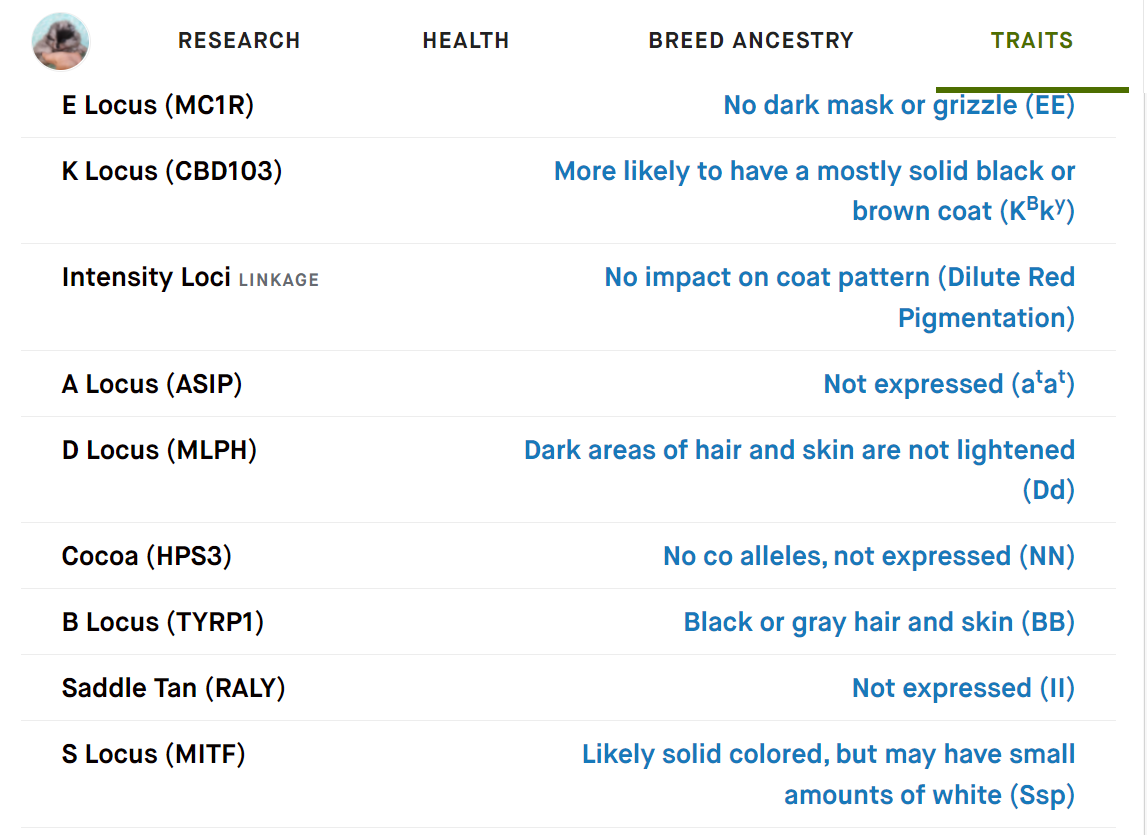This screenshot has height=835, width=1147.
Task: Open the Dilute Red Pigmentation result link
Action: (x=840, y=297)
